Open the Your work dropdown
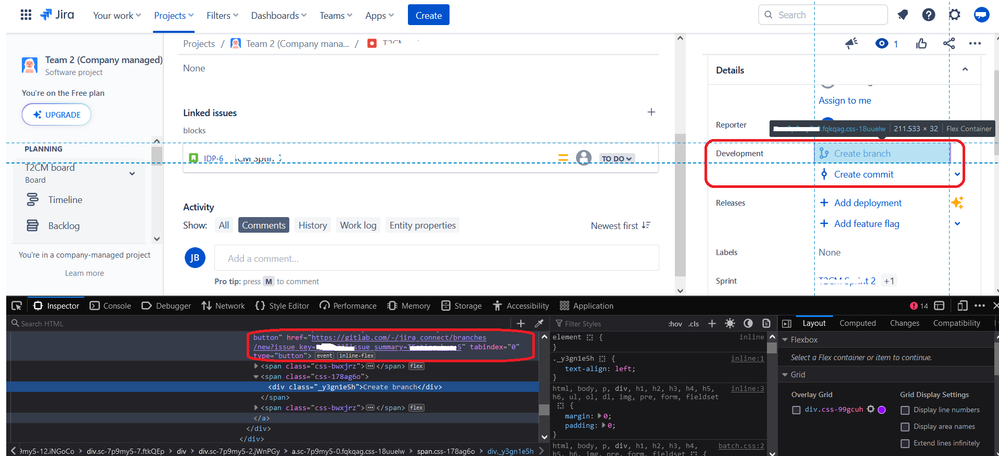This screenshot has width=999, height=456. pos(118,15)
